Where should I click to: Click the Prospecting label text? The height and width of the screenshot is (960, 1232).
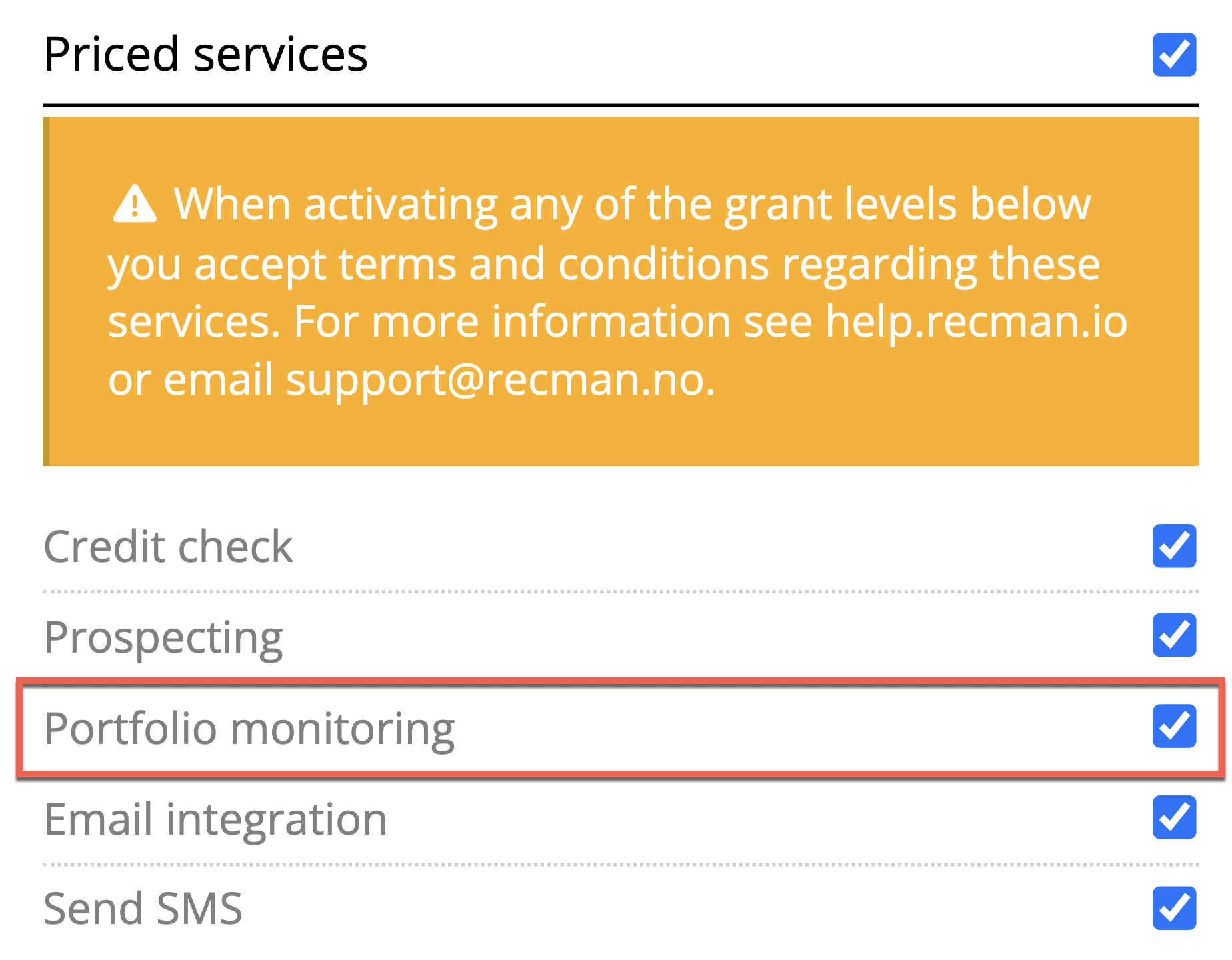click(163, 637)
